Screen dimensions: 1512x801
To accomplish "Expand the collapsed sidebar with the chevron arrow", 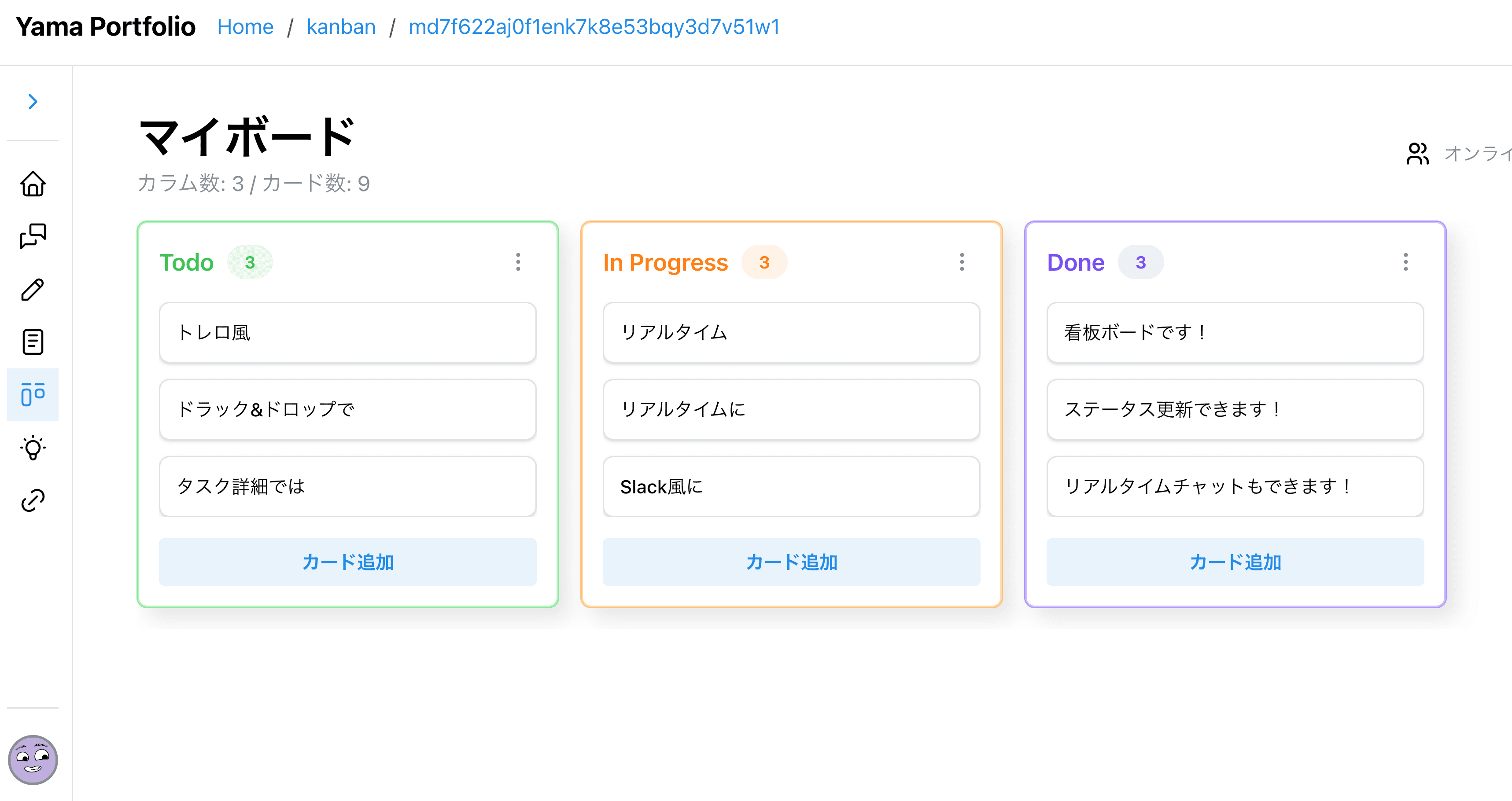I will 33,101.
